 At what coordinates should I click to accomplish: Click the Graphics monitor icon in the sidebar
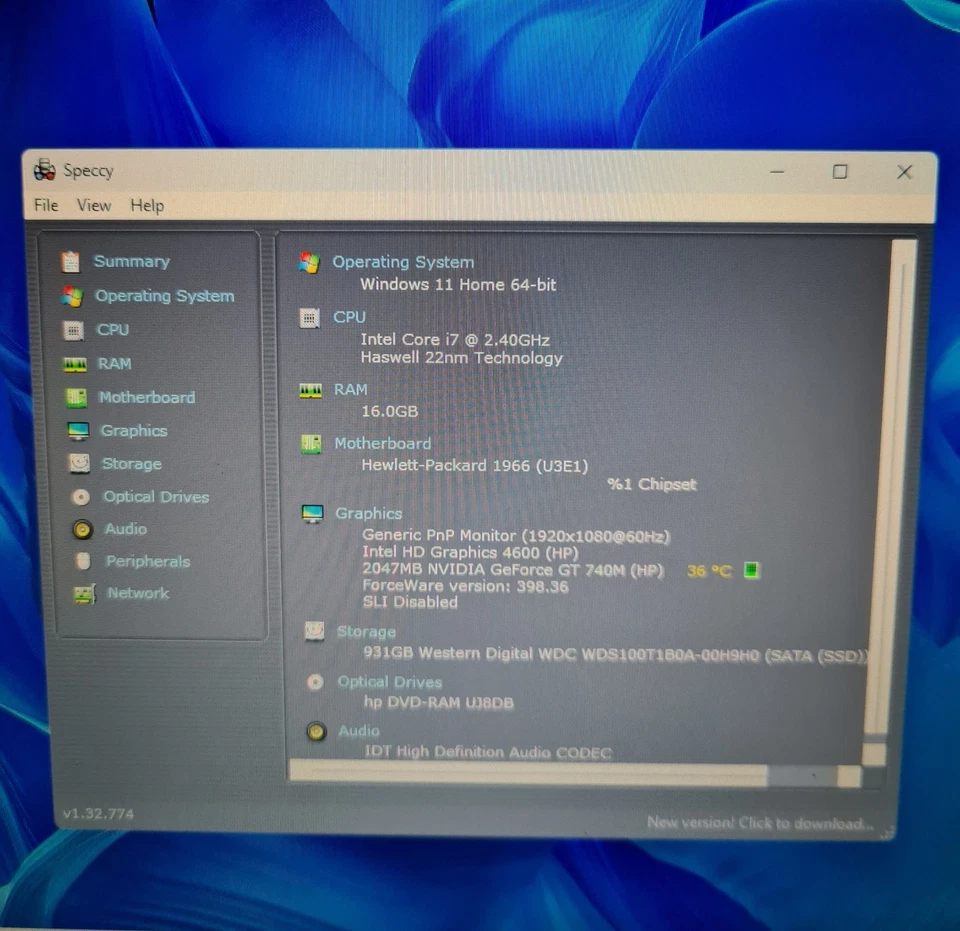(x=80, y=431)
